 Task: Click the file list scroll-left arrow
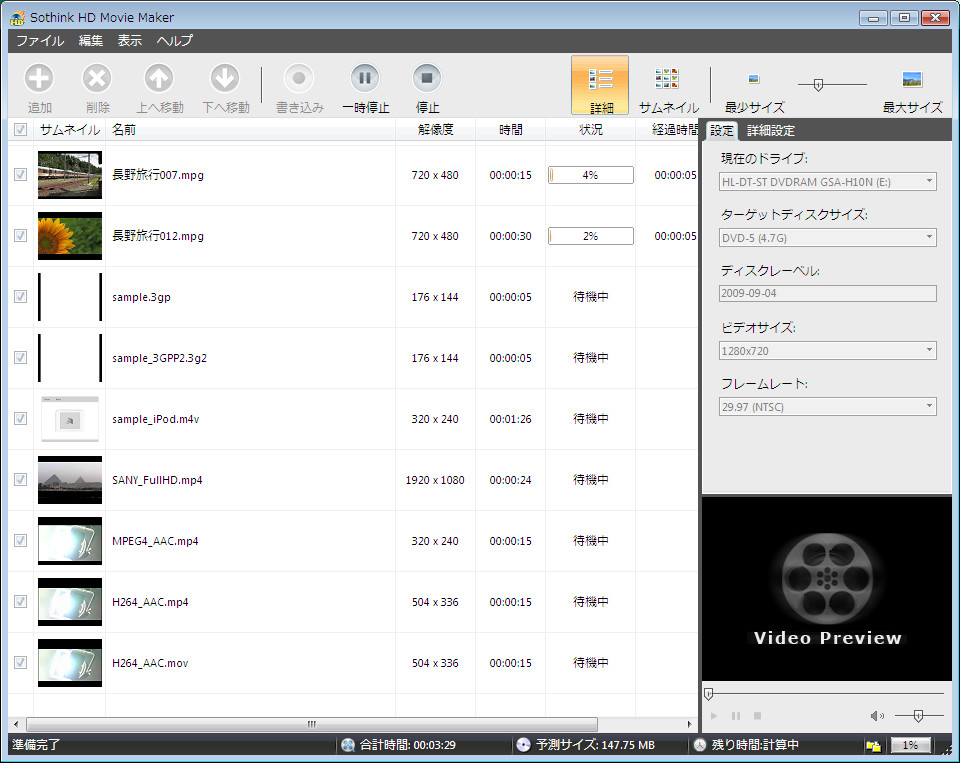[x=16, y=724]
